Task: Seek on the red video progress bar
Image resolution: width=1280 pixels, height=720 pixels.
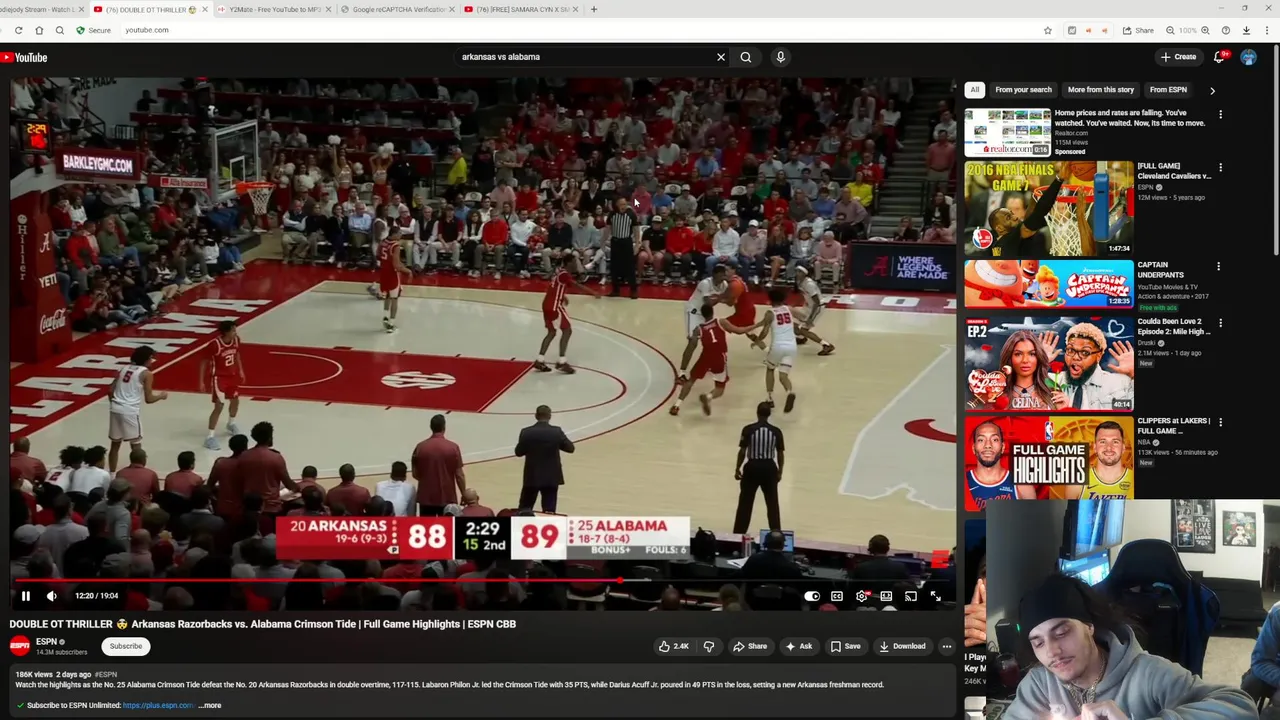Action: pyautogui.click(x=483, y=580)
